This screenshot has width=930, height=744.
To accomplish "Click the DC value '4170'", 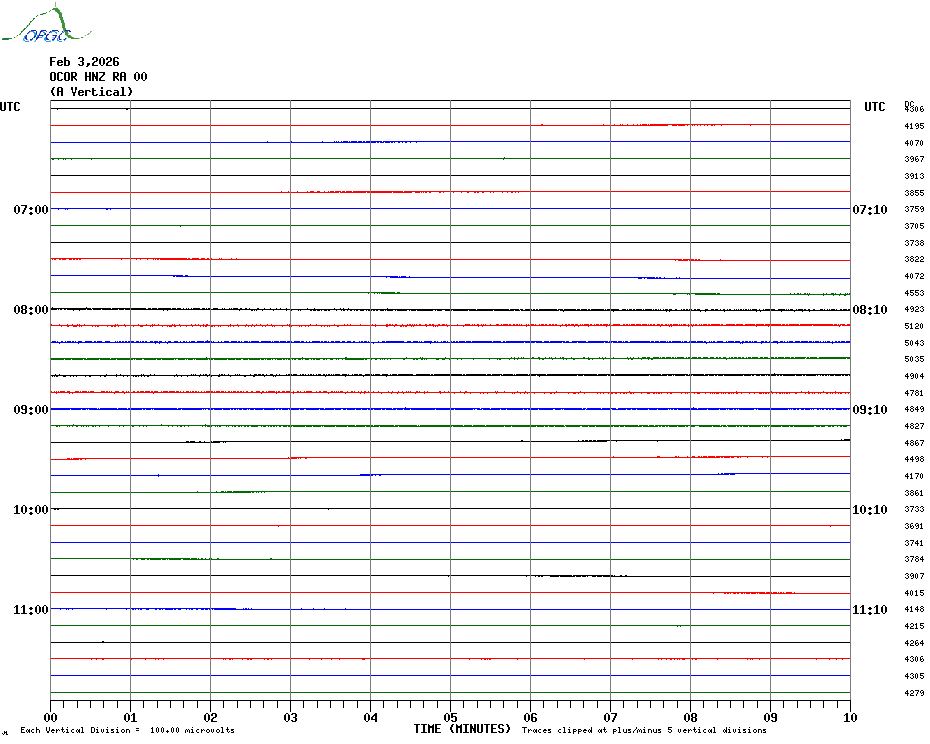I will coord(914,476).
